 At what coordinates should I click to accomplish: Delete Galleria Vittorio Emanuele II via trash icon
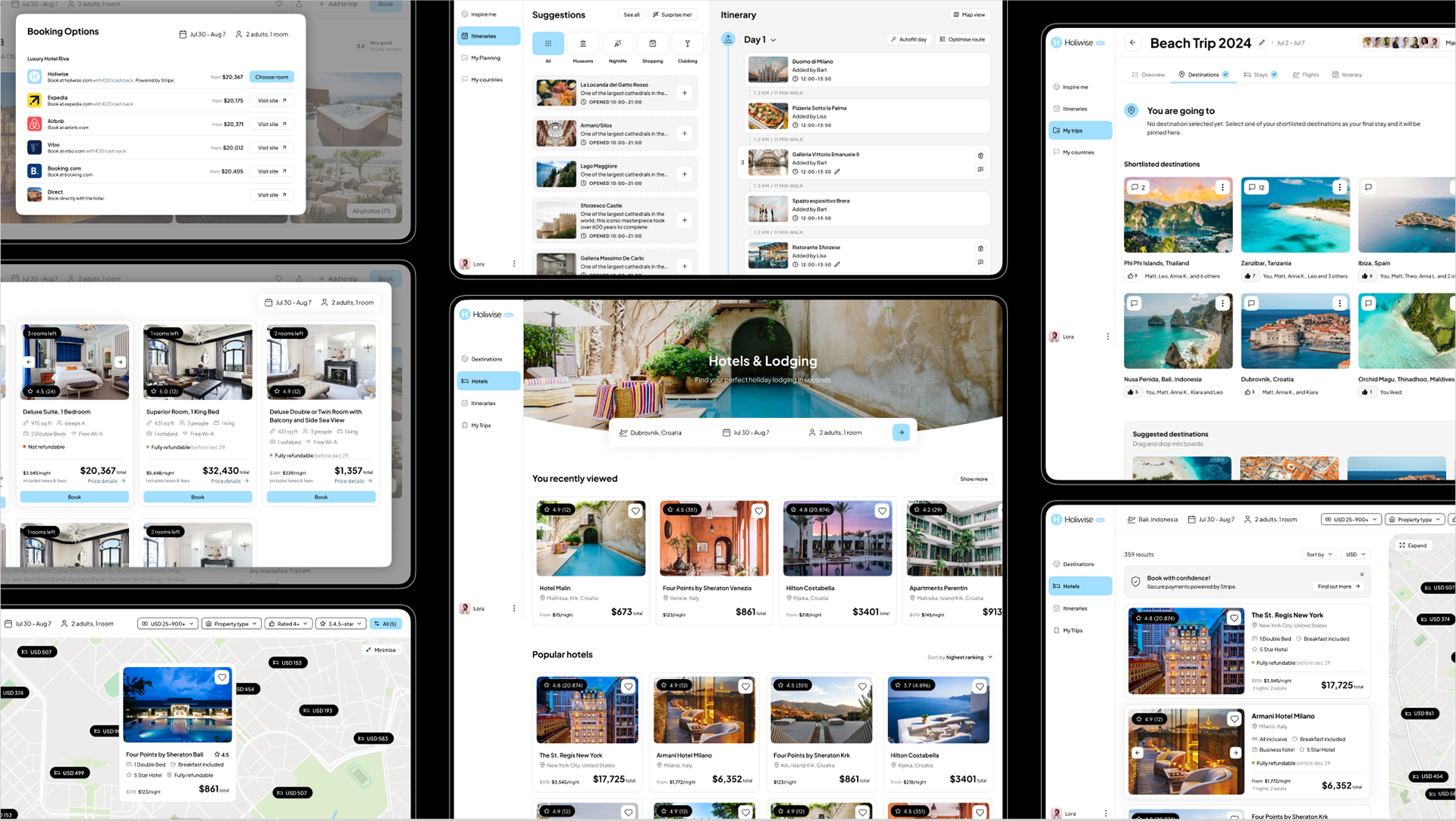click(x=981, y=156)
